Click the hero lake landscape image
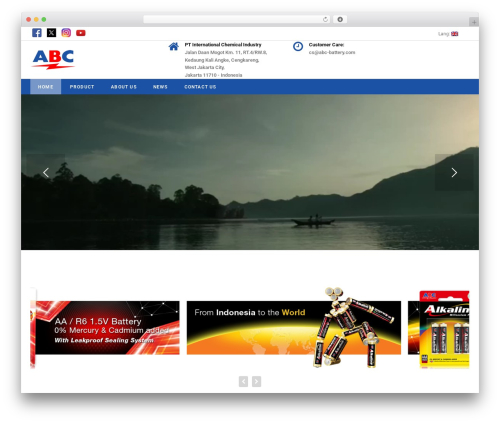Image resolution: width=500 pixels, height=423 pixels. click(x=250, y=172)
